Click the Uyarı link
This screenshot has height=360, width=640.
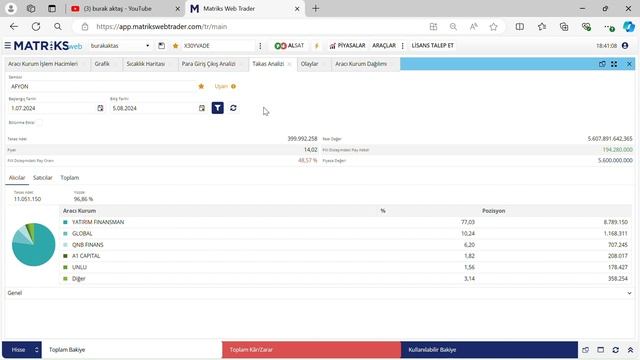pyautogui.click(x=221, y=86)
